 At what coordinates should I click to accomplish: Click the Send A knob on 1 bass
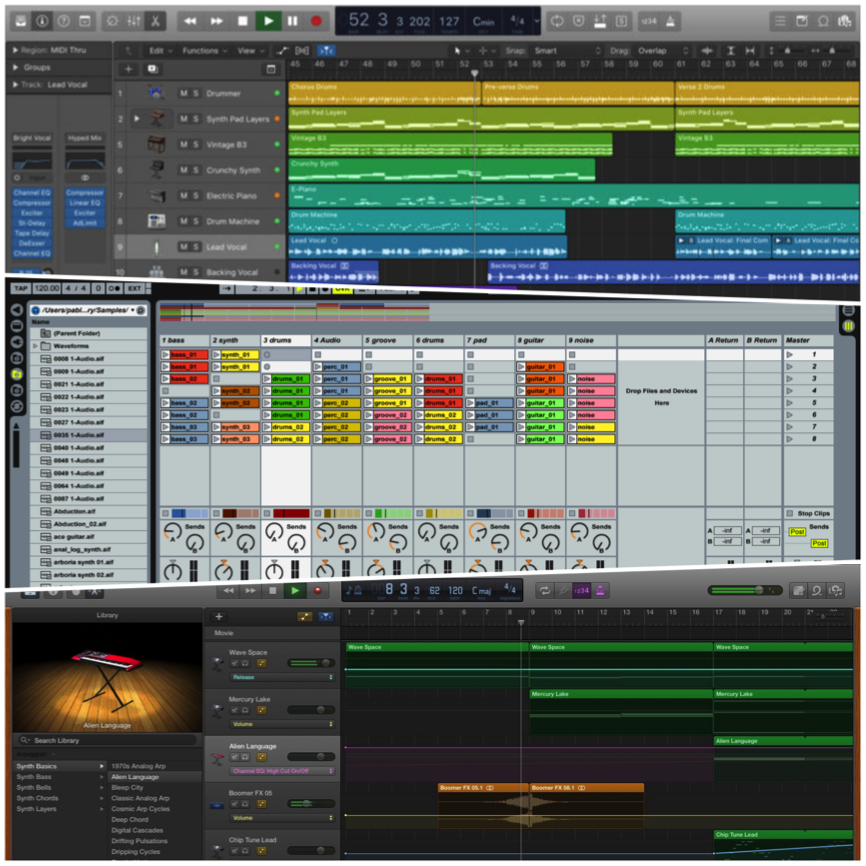pyautogui.click(x=172, y=532)
